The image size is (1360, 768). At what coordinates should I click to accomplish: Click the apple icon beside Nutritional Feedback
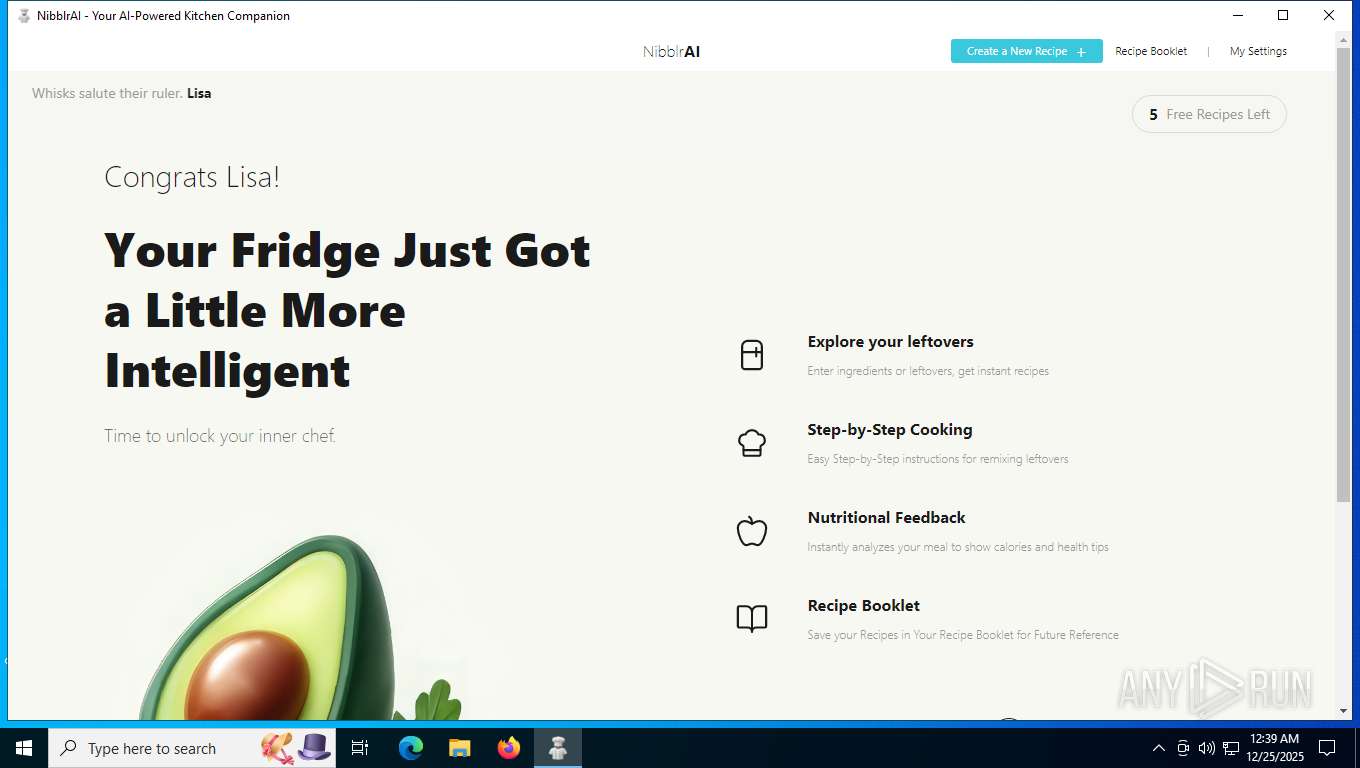pyautogui.click(x=752, y=531)
